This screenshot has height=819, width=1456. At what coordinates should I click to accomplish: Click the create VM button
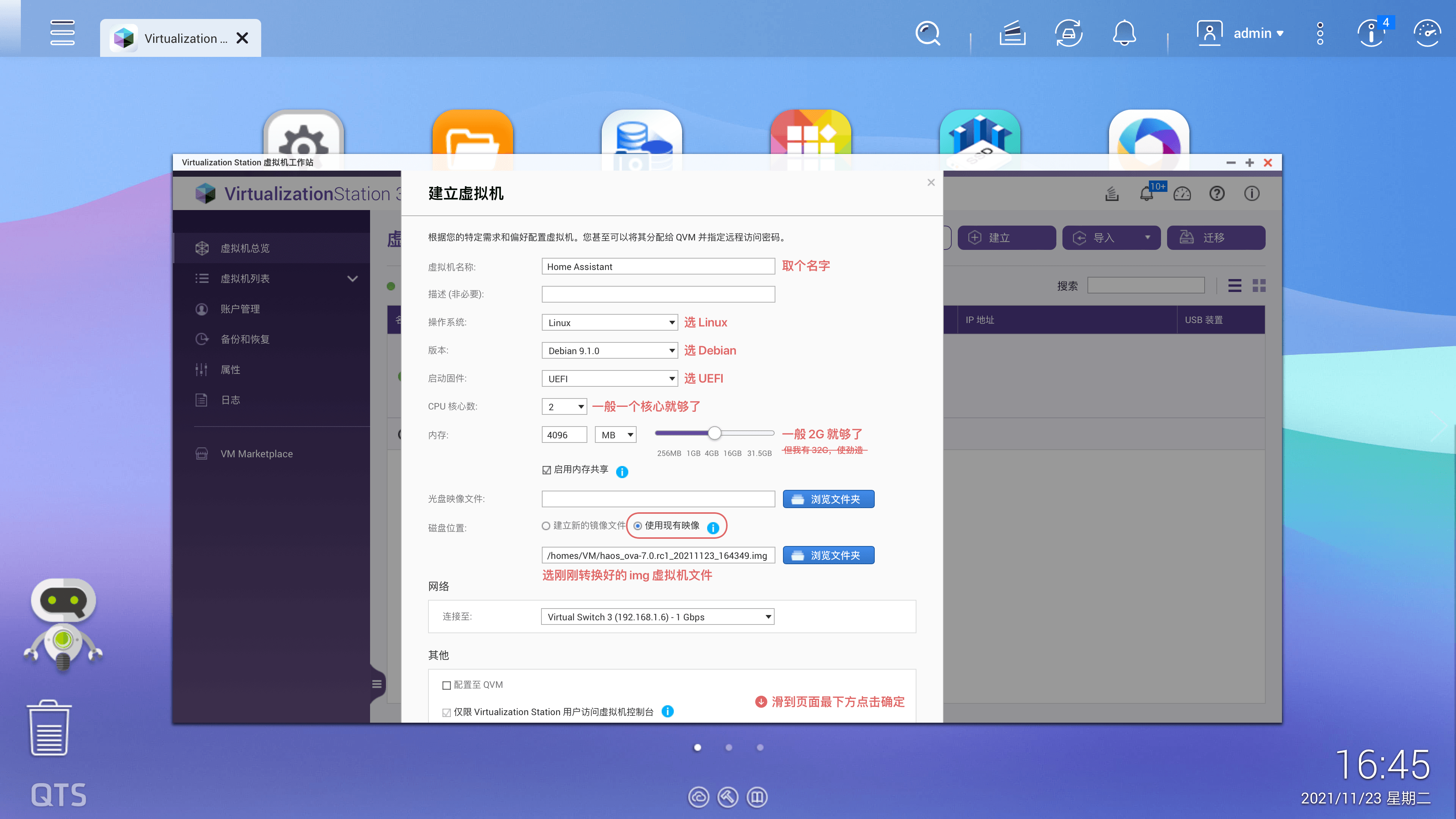click(1007, 237)
